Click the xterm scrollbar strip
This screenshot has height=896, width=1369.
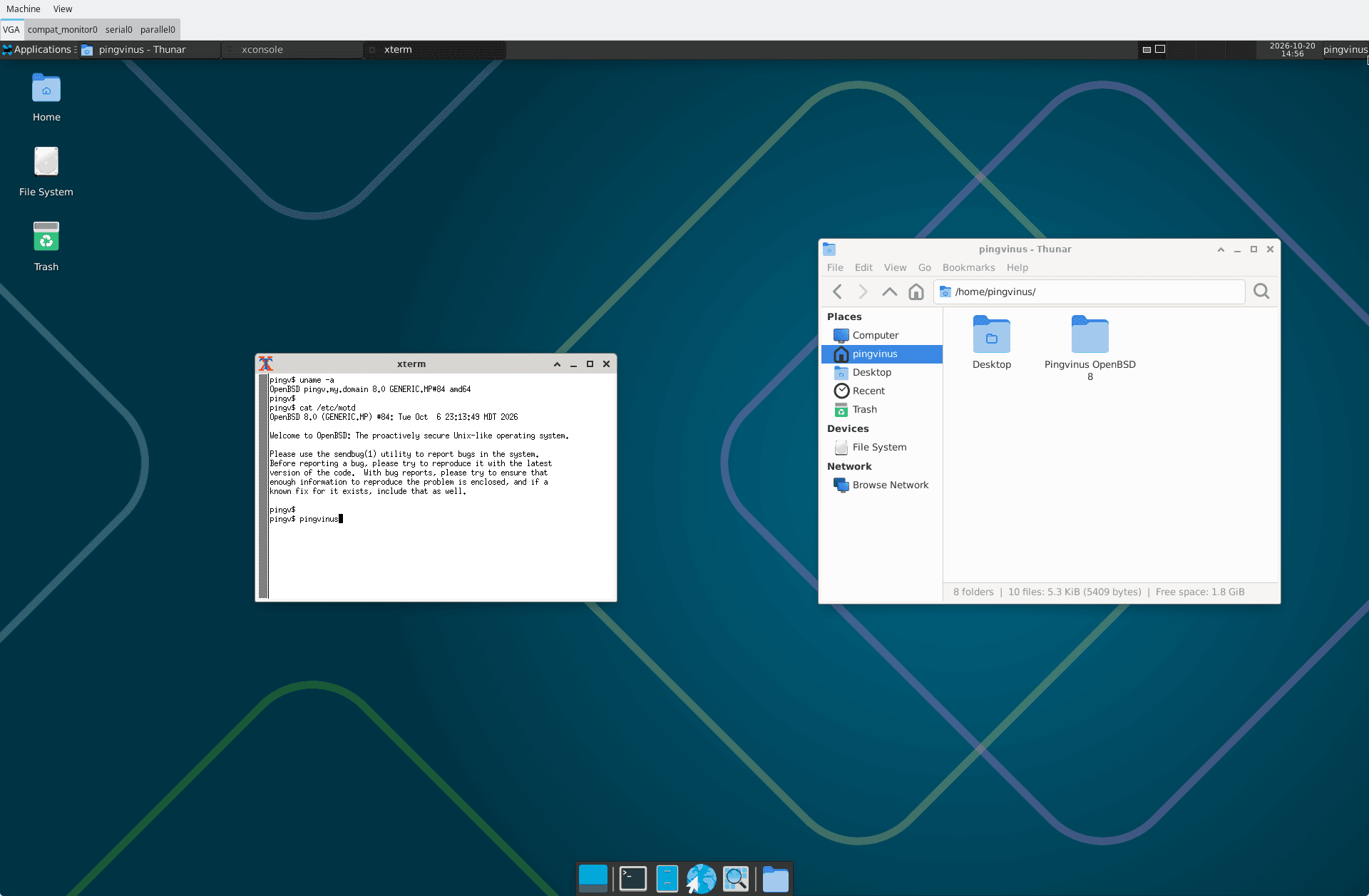pos(263,487)
